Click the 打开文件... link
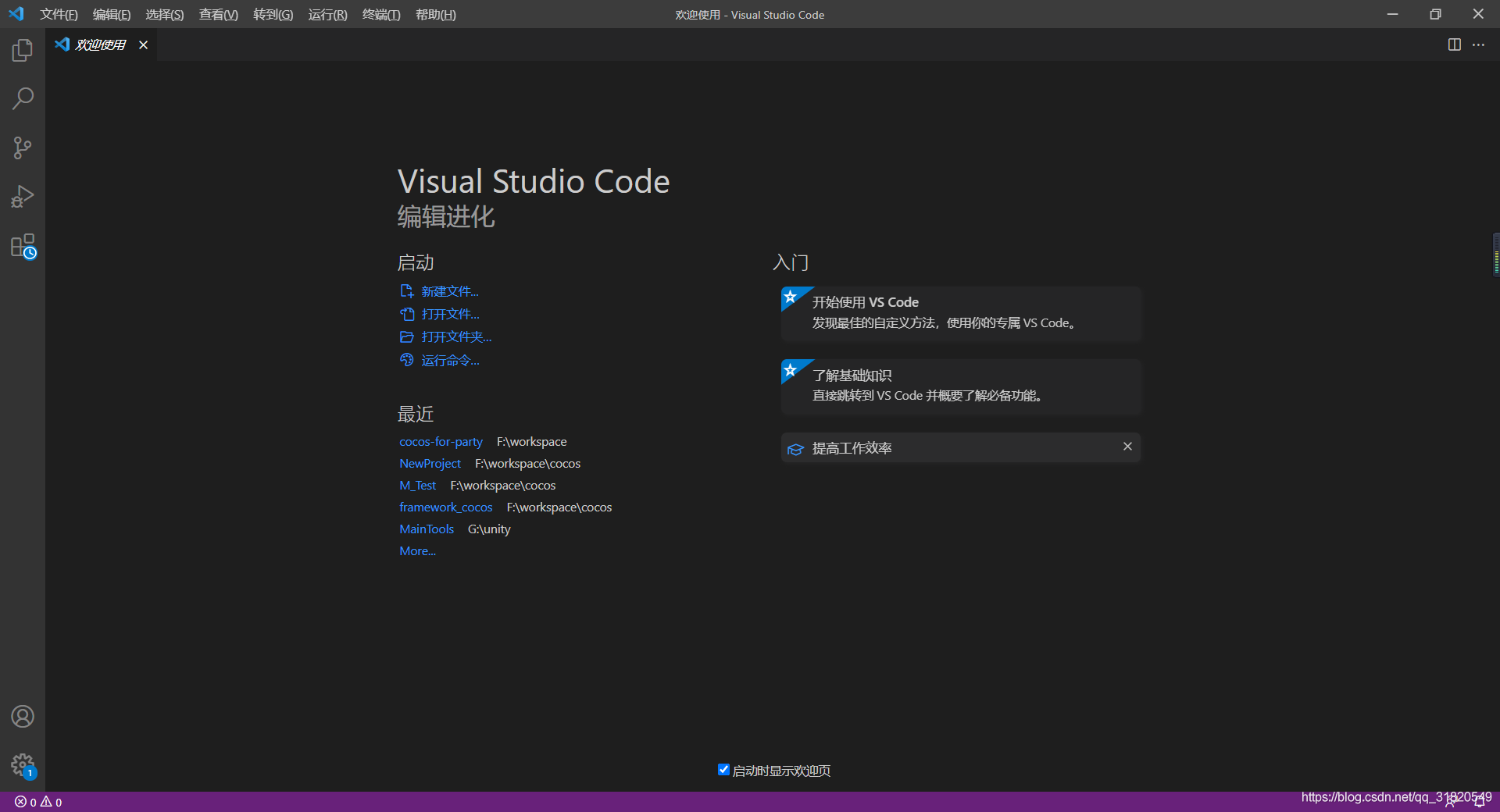The width and height of the screenshot is (1500, 812). pos(450,314)
